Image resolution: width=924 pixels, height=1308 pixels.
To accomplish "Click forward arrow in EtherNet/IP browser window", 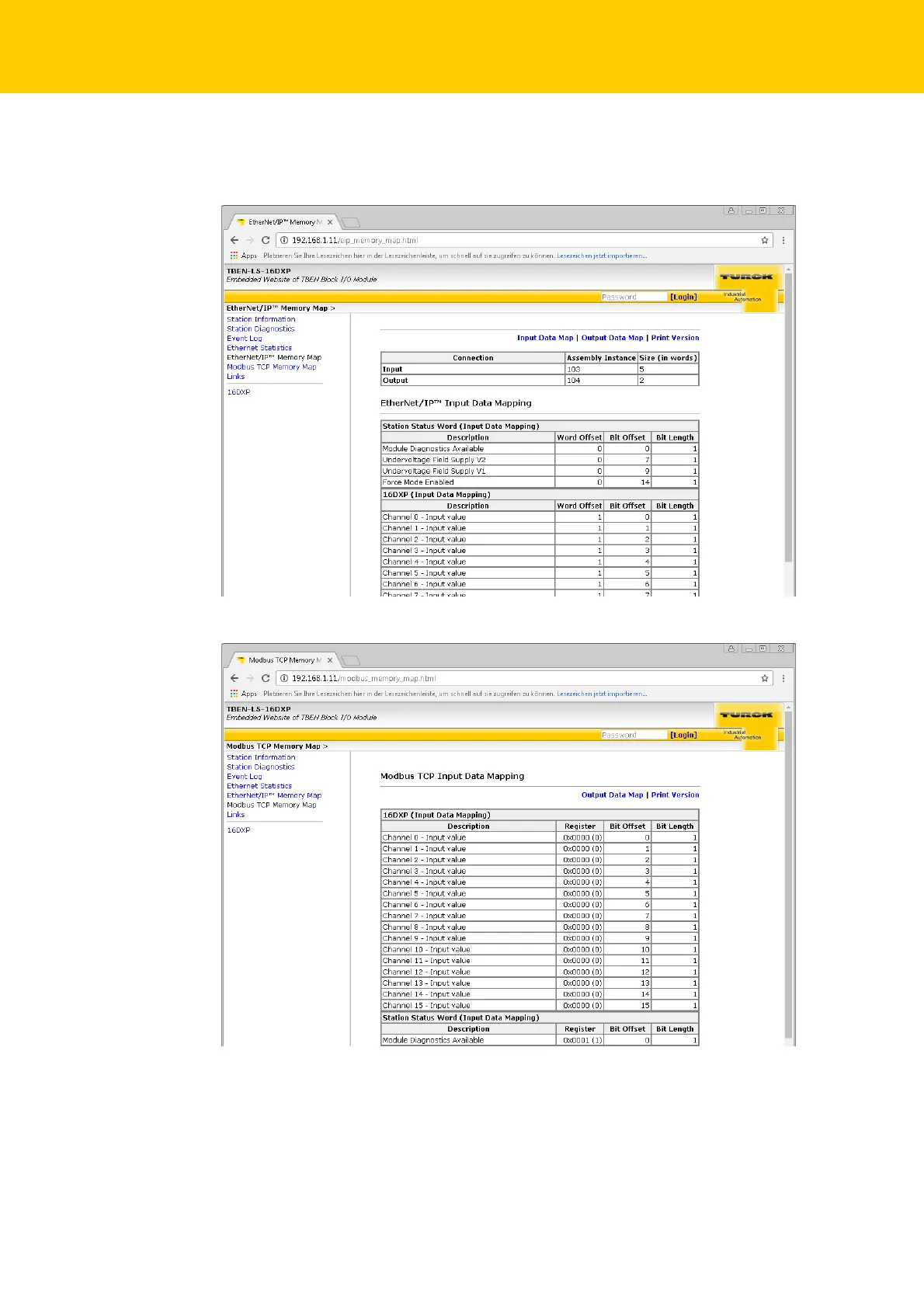I will tap(250, 240).
